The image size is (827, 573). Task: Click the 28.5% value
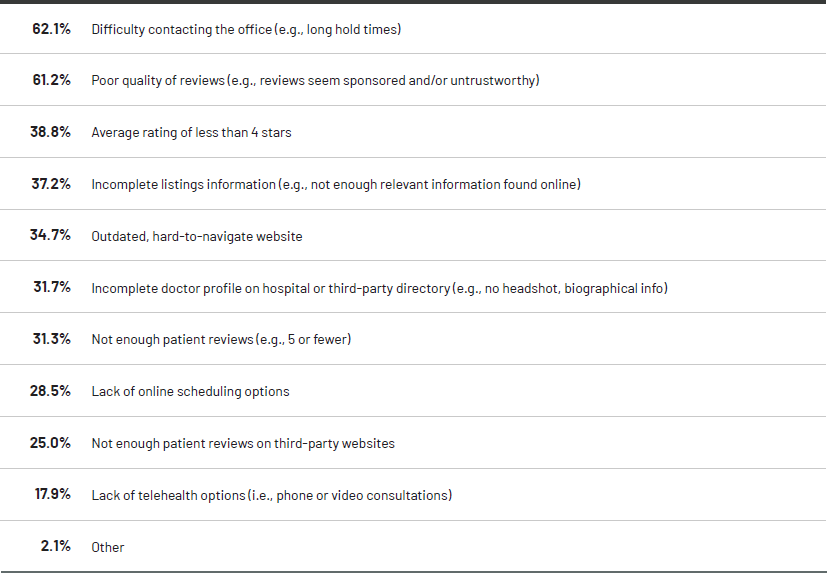[x=51, y=391]
